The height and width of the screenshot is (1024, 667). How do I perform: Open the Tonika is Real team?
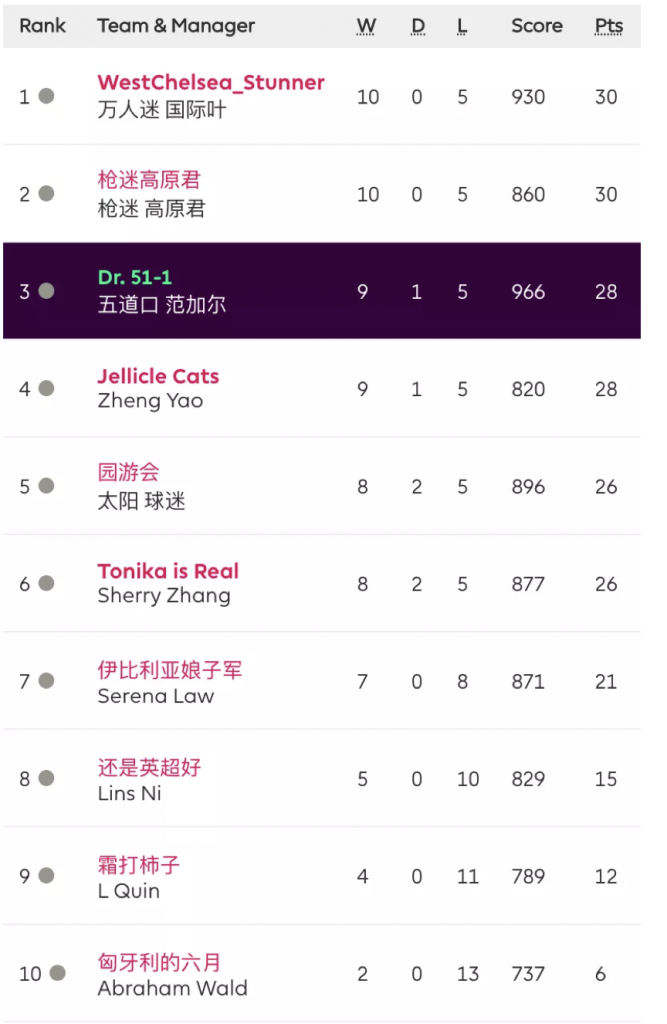pyautogui.click(x=168, y=571)
